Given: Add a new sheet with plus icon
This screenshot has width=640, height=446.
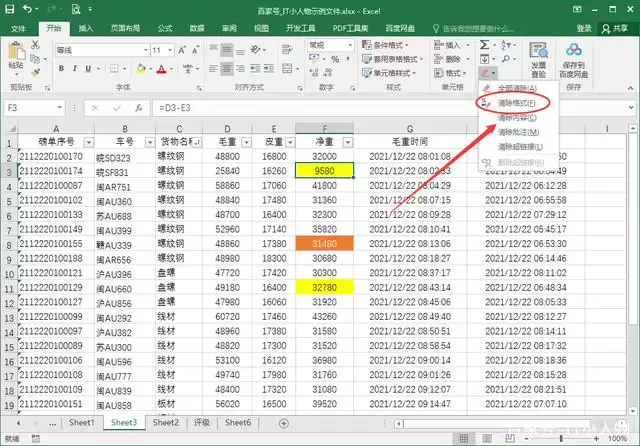Looking at the screenshot, I should [284, 424].
